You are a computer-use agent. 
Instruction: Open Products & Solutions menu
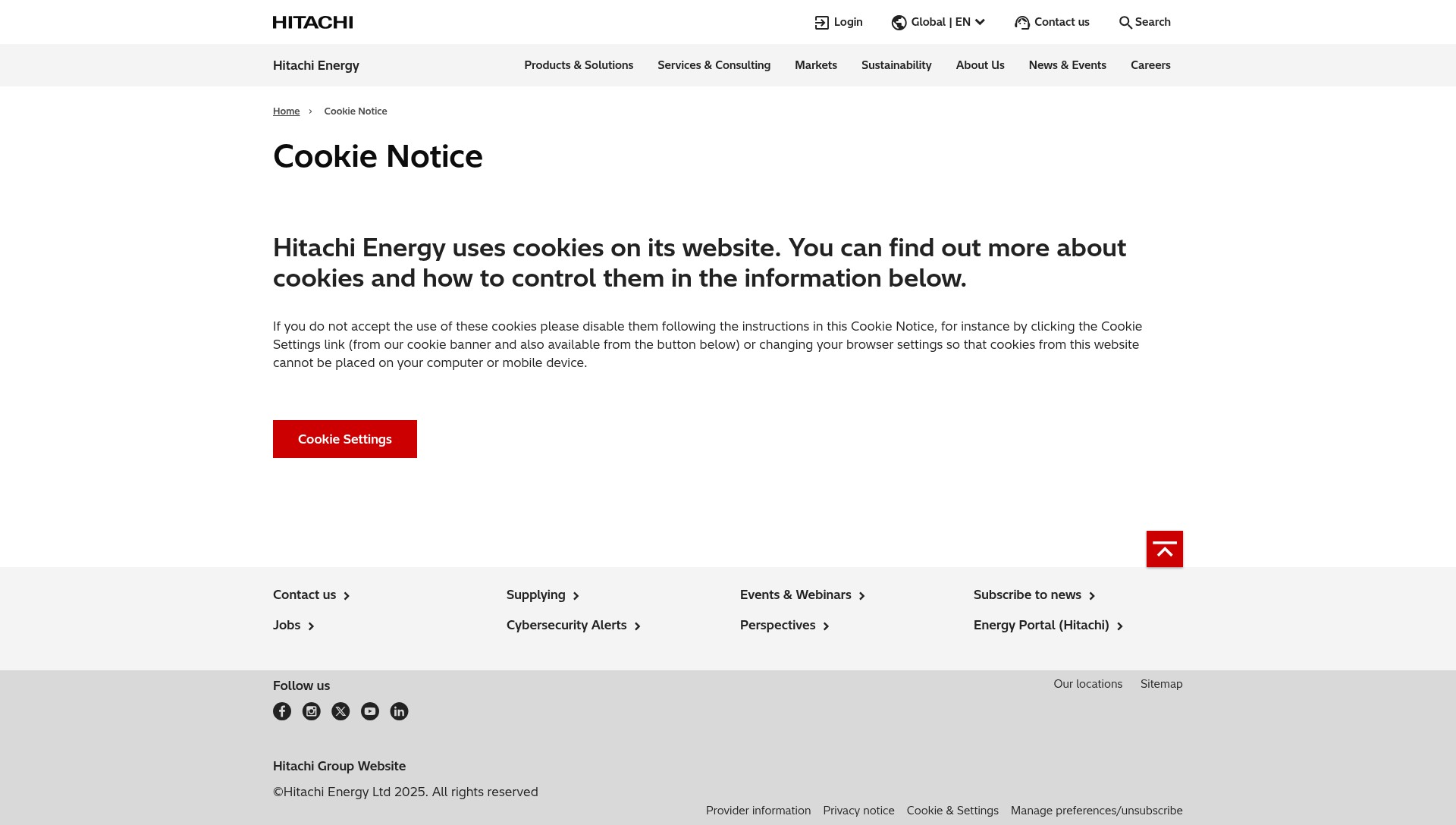pyautogui.click(x=579, y=65)
